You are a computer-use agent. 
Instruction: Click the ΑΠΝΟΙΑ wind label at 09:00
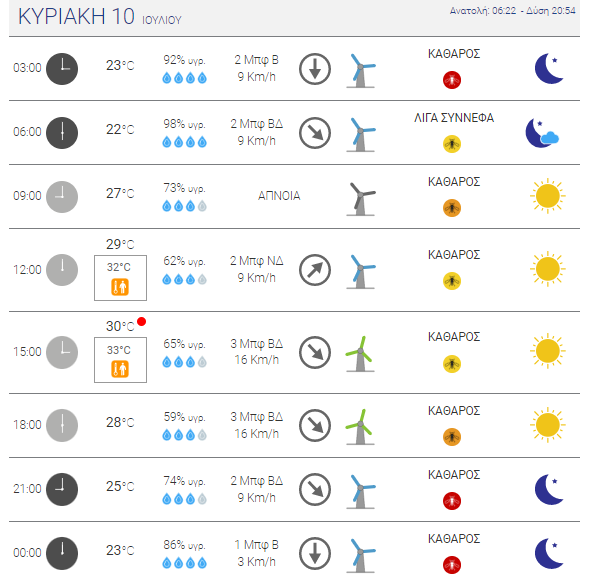tap(279, 196)
